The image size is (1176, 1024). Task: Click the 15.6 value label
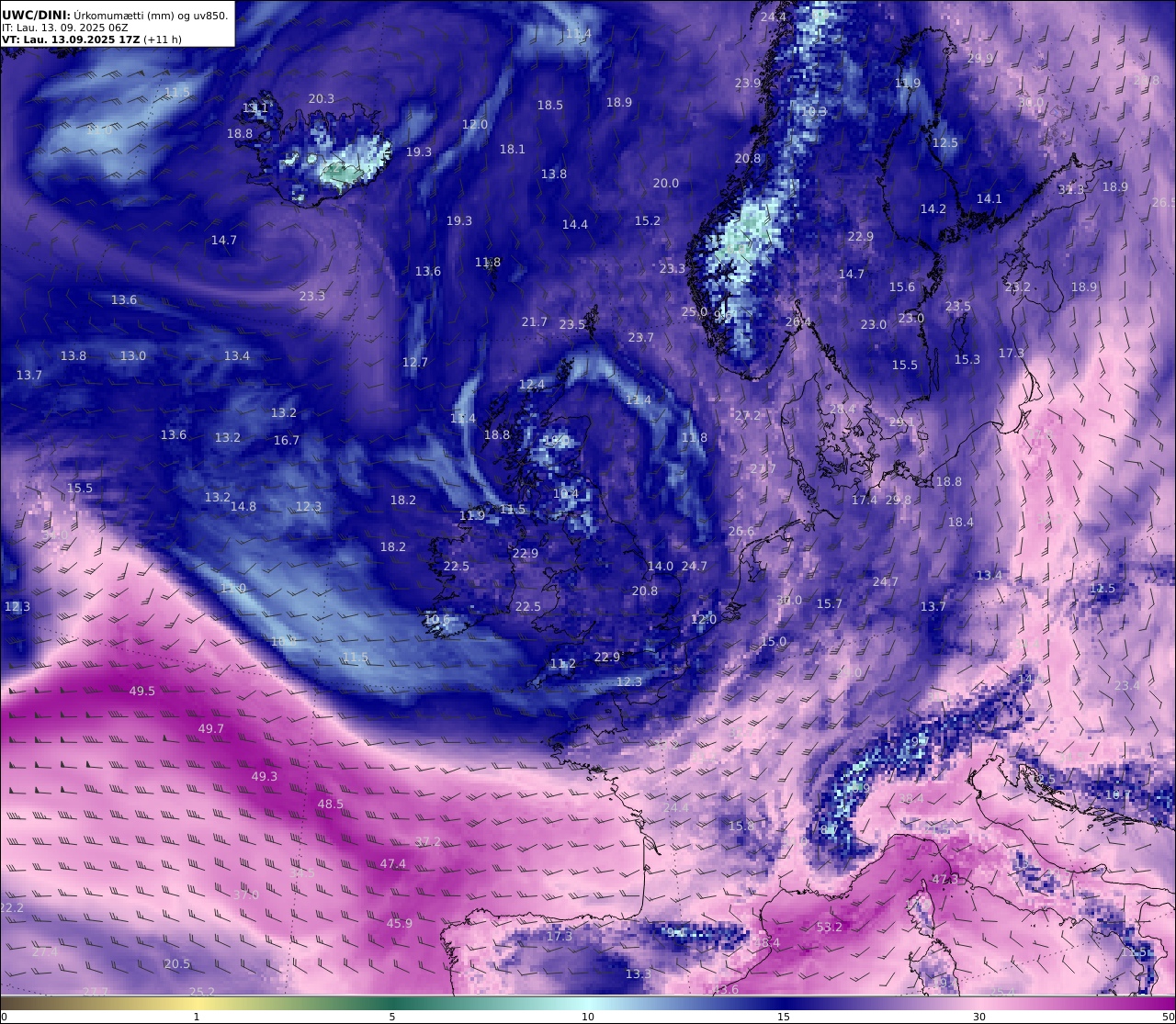click(902, 287)
